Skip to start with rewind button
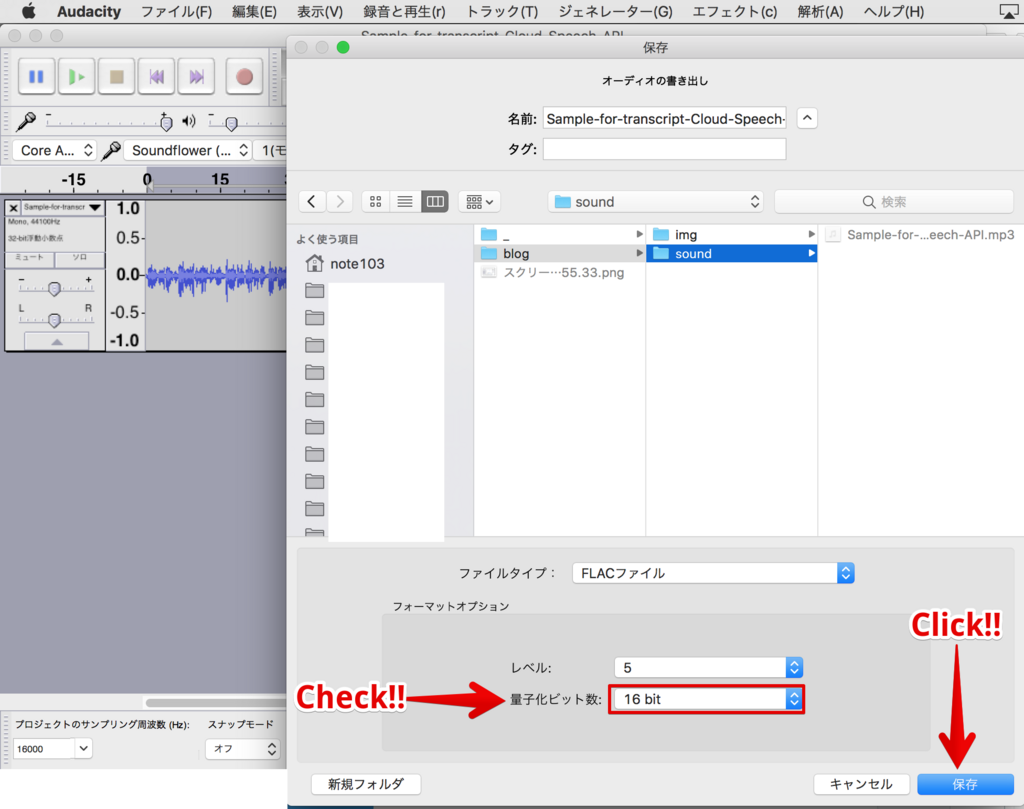 (157, 77)
